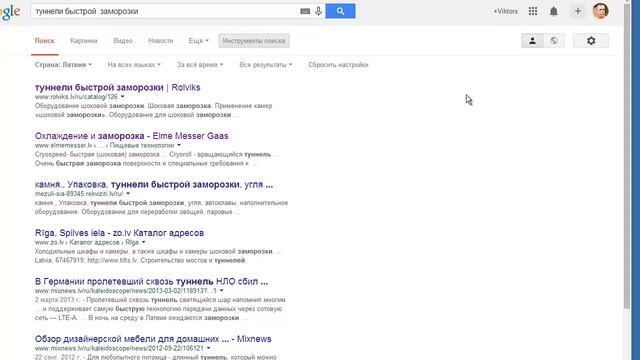Screen dimensions: 640x360
Task: Open За всё время dropdown
Action: click(200, 64)
